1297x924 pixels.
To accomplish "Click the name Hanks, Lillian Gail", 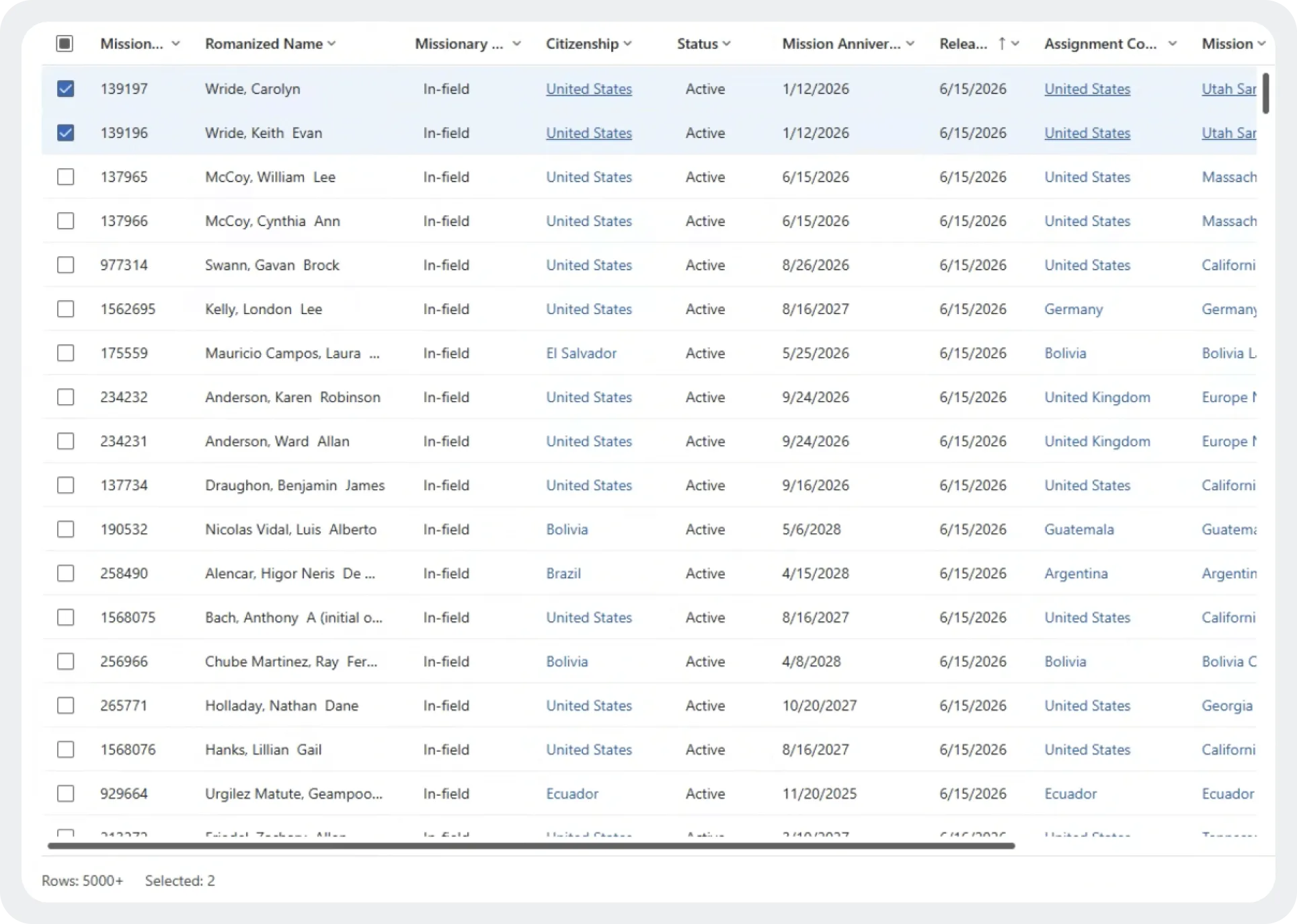I will (x=263, y=749).
